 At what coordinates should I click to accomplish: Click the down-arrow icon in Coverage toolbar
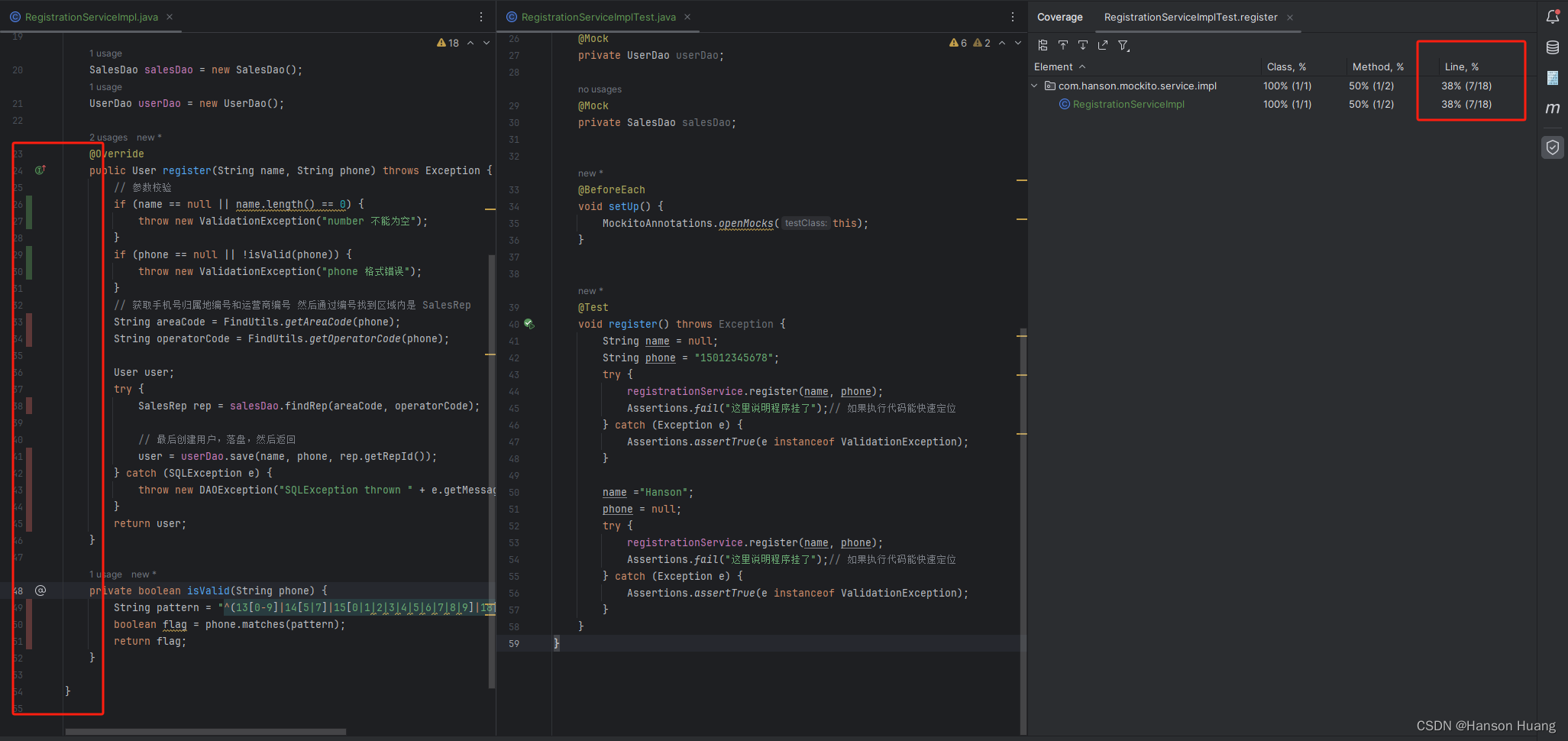click(1083, 45)
